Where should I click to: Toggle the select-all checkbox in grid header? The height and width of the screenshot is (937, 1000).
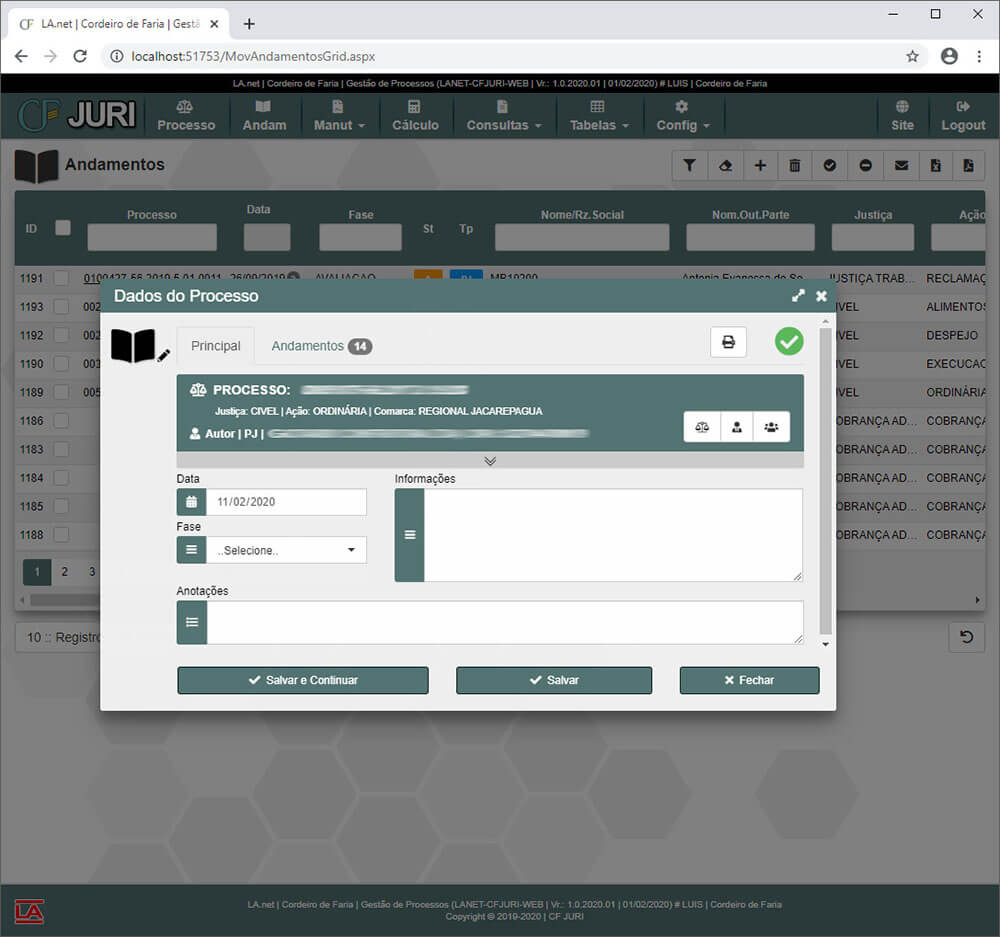(x=63, y=228)
